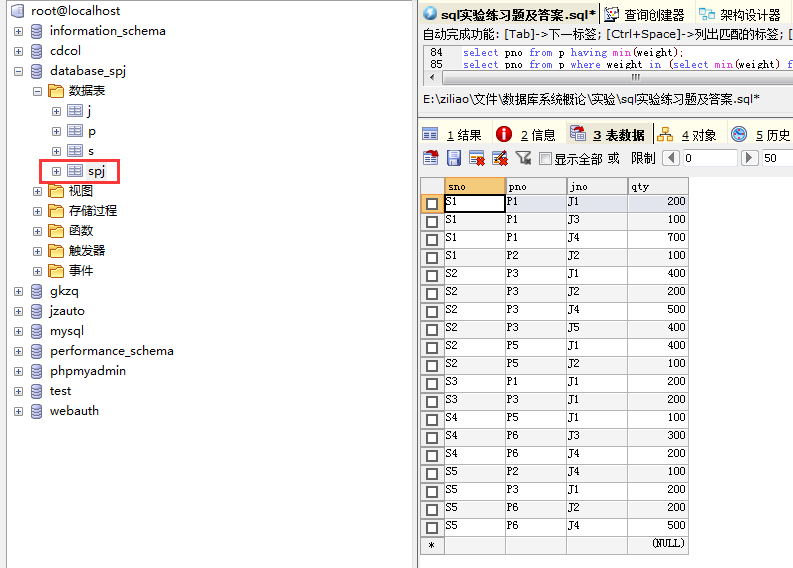Expand table spj node
Screen dimensions: 793x568
[57, 171]
